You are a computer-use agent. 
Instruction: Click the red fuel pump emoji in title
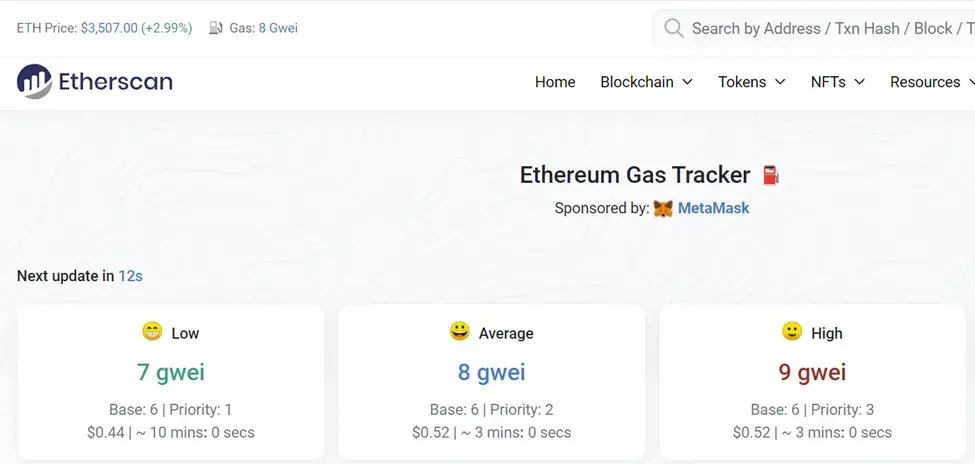(770, 175)
